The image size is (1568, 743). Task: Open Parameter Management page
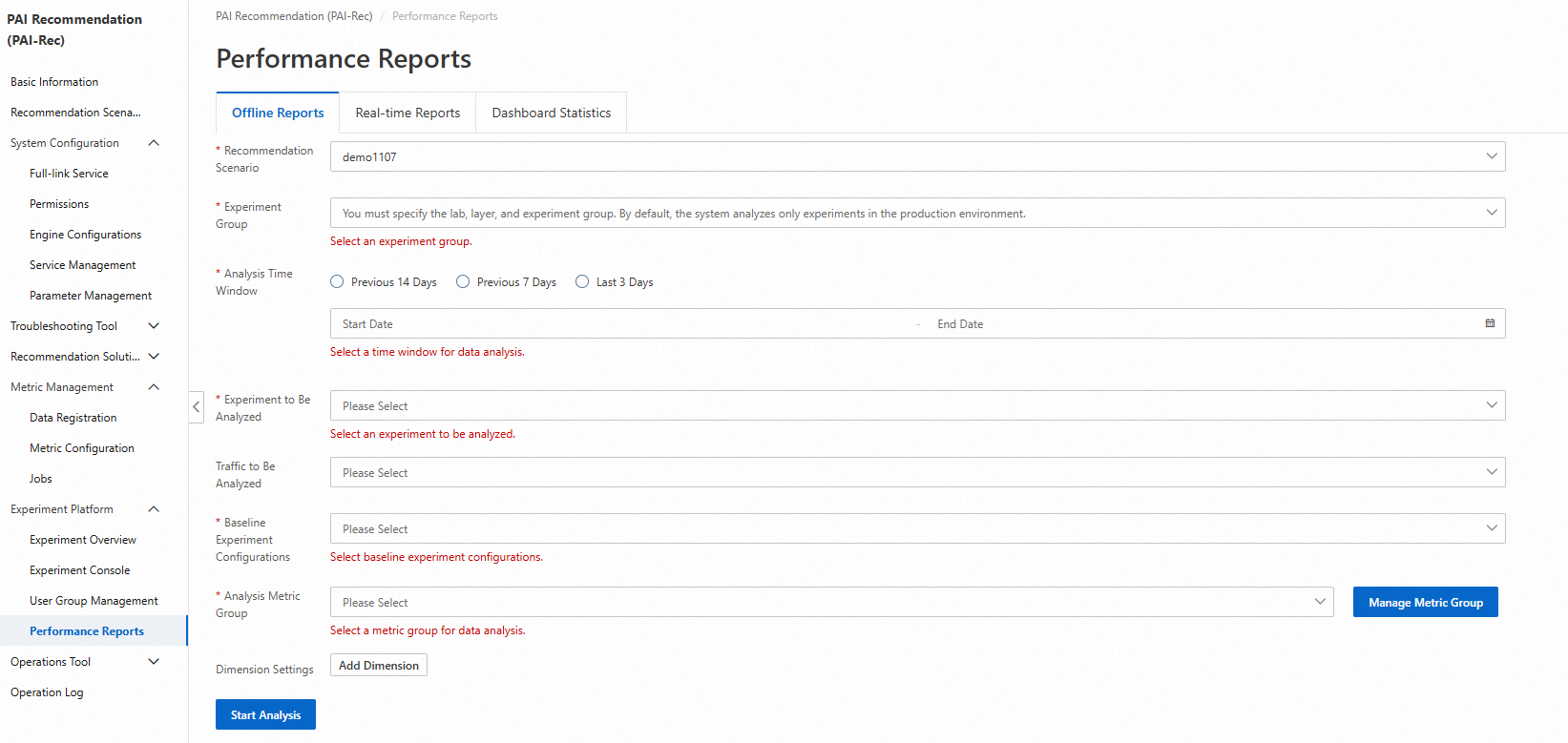click(x=91, y=296)
